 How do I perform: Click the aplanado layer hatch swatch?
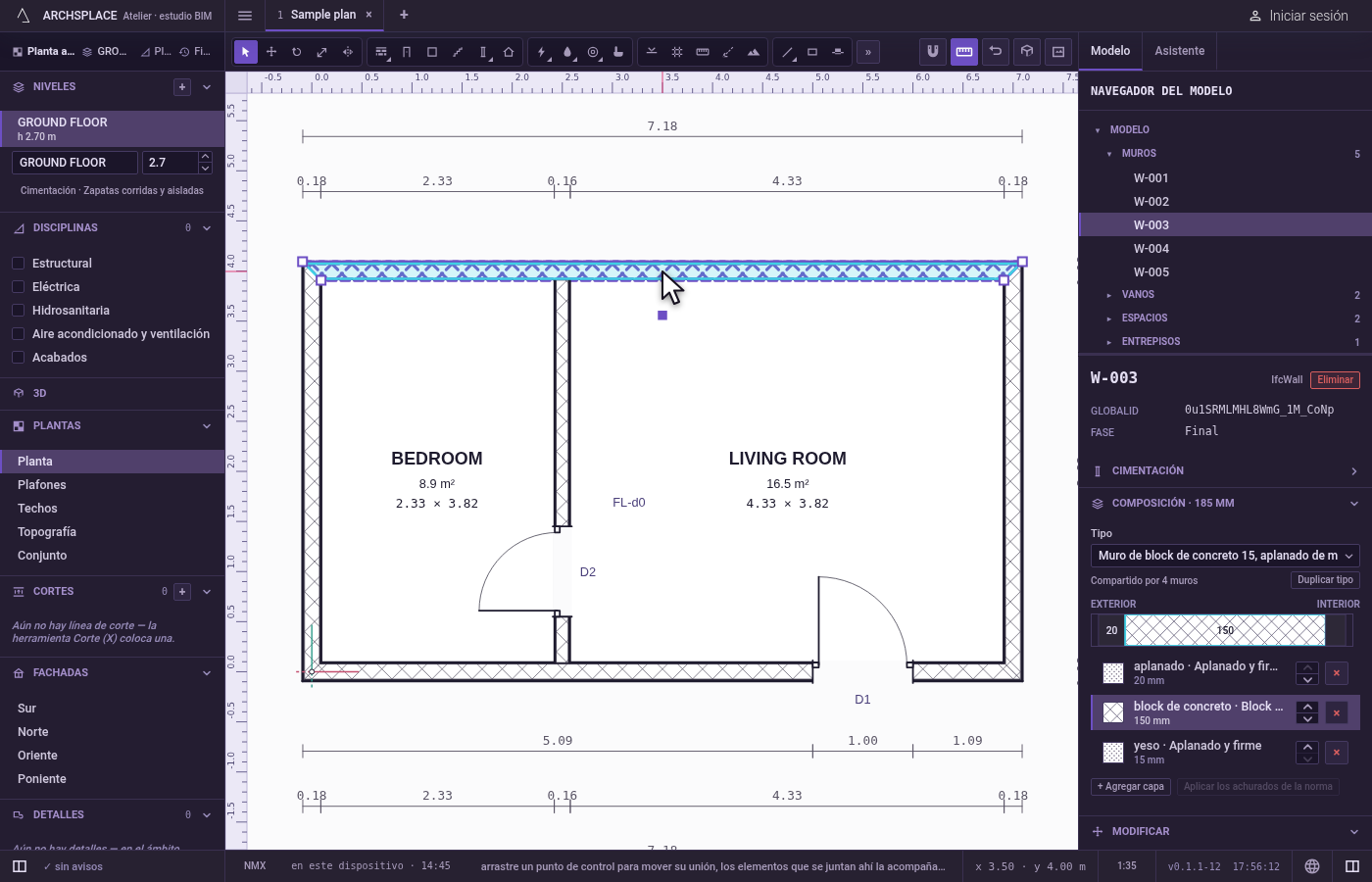(1113, 673)
